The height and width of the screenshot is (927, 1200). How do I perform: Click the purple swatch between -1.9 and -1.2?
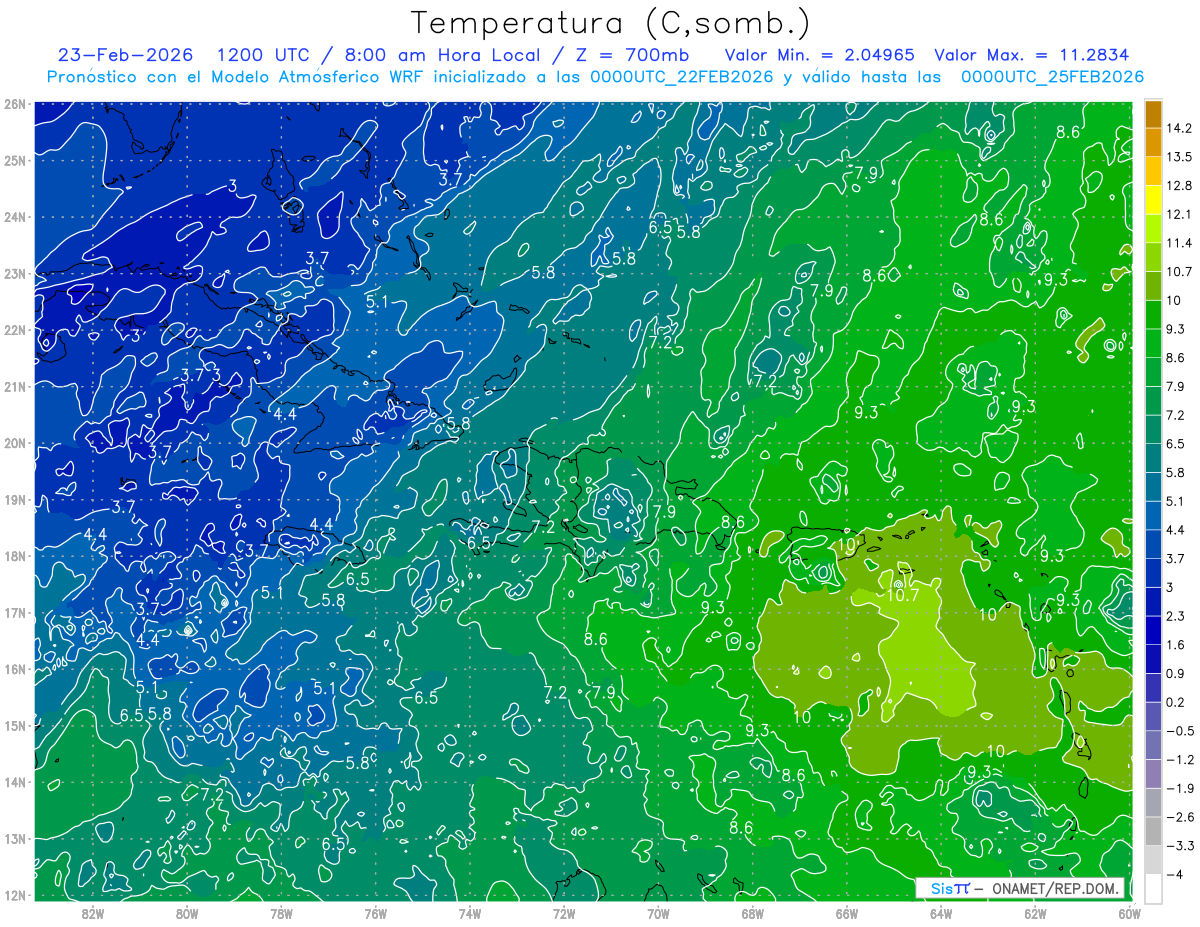click(x=1154, y=773)
